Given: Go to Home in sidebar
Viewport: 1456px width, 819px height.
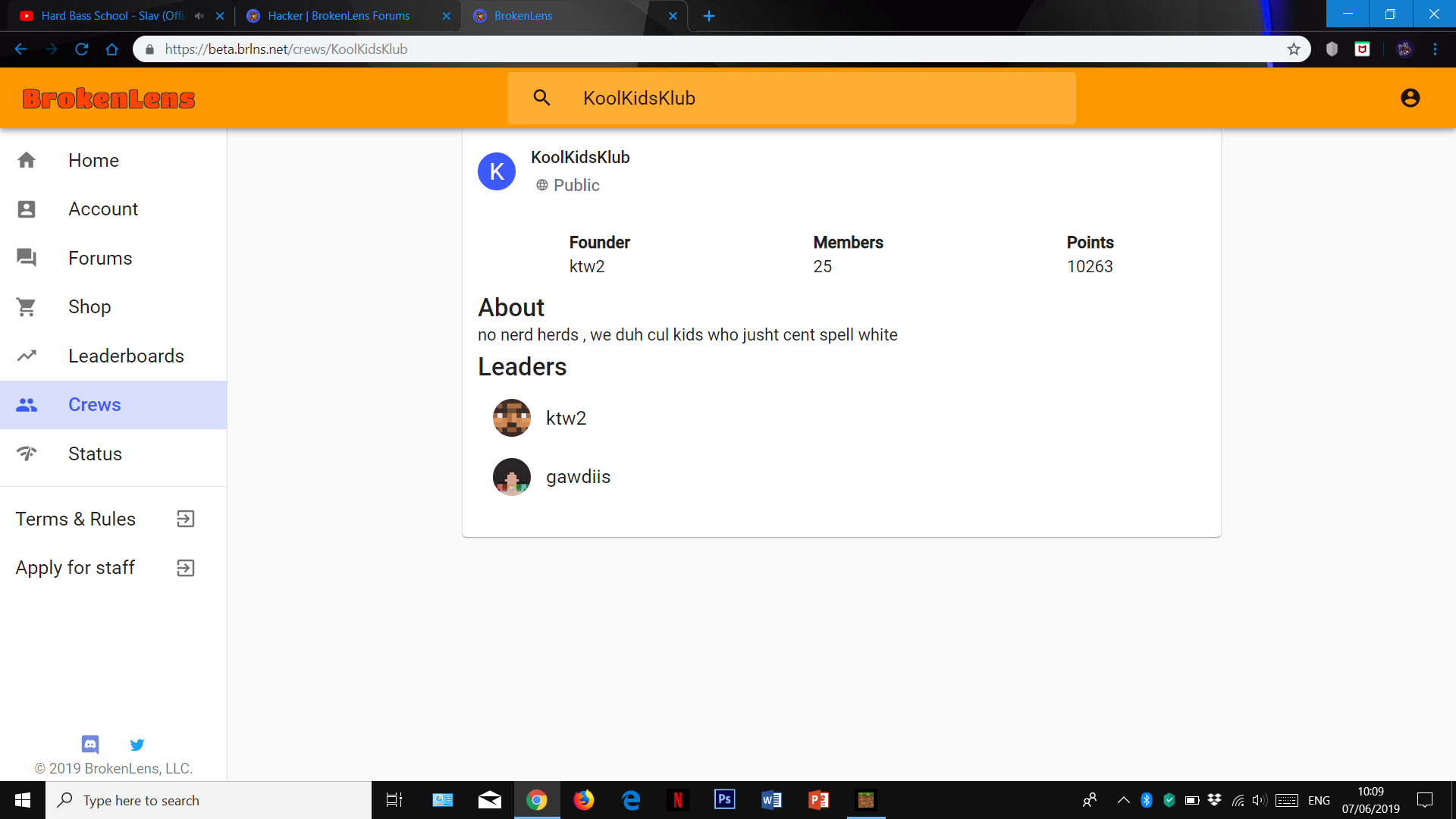Looking at the screenshot, I should (114, 160).
